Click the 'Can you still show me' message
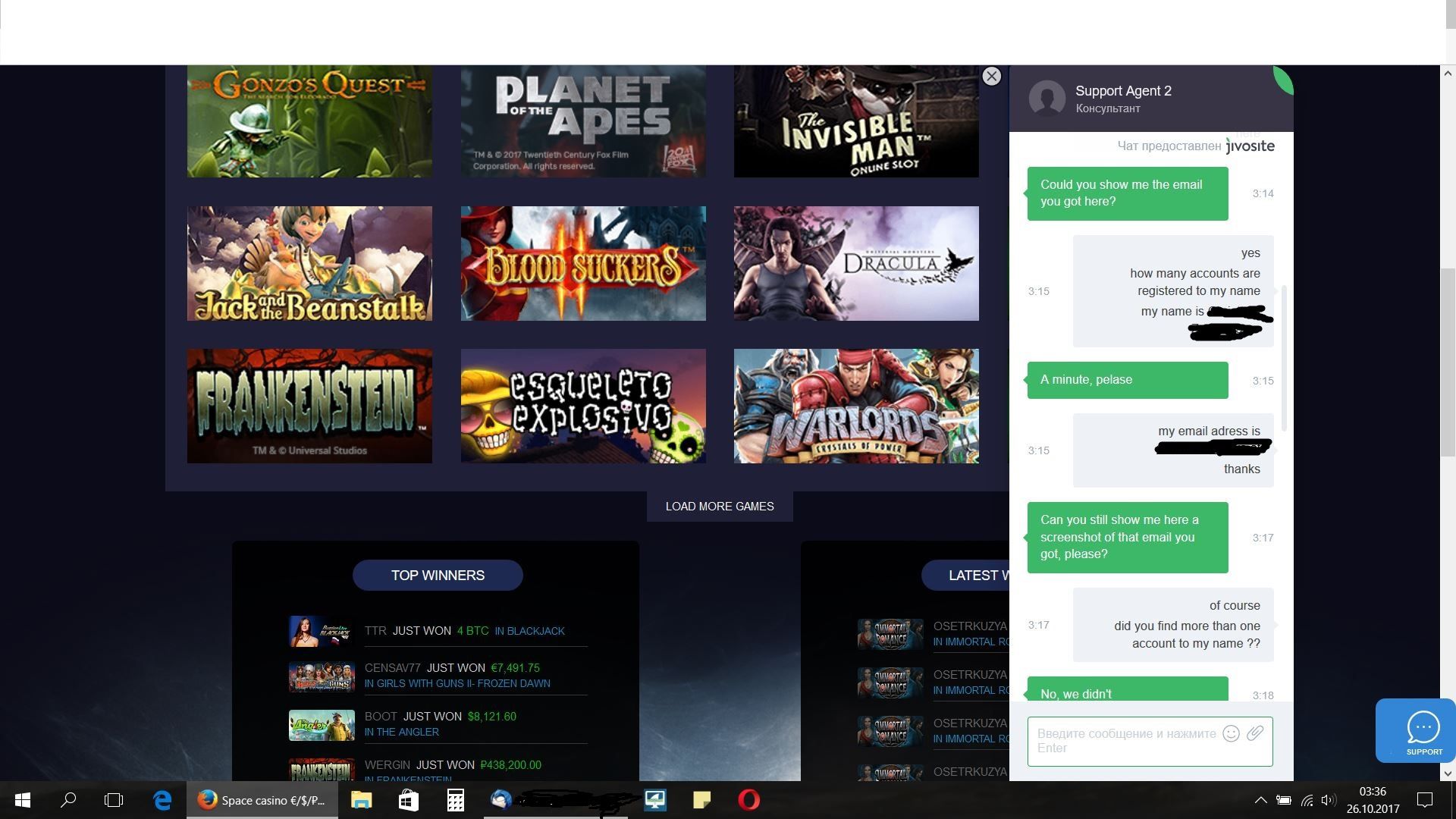 1128,537
